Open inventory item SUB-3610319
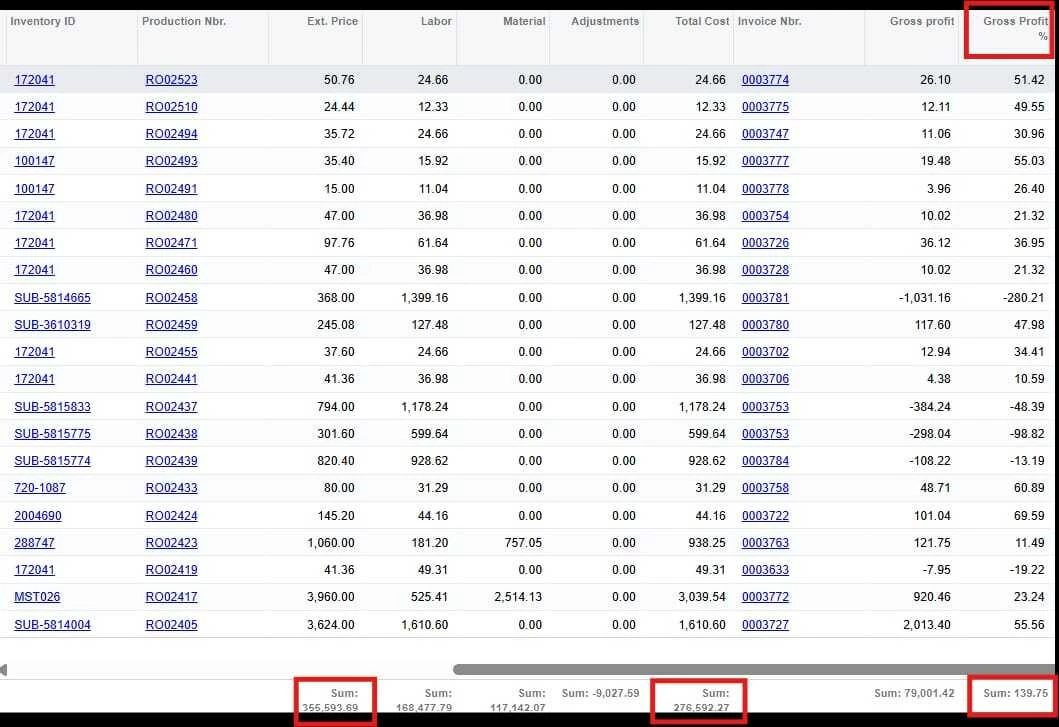Screen dimensions: 1059x727 coord(52,324)
